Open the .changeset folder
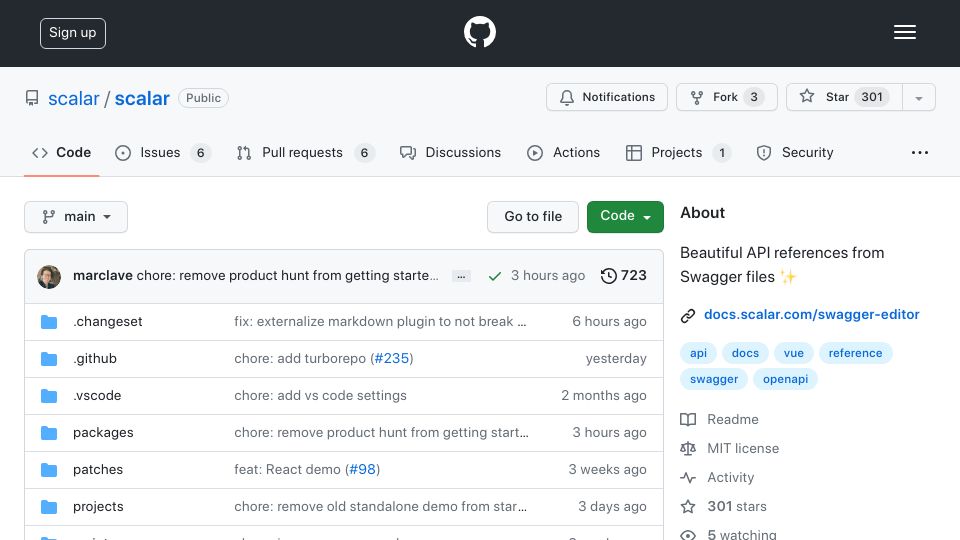Screen dimensions: 960x540 108,322
